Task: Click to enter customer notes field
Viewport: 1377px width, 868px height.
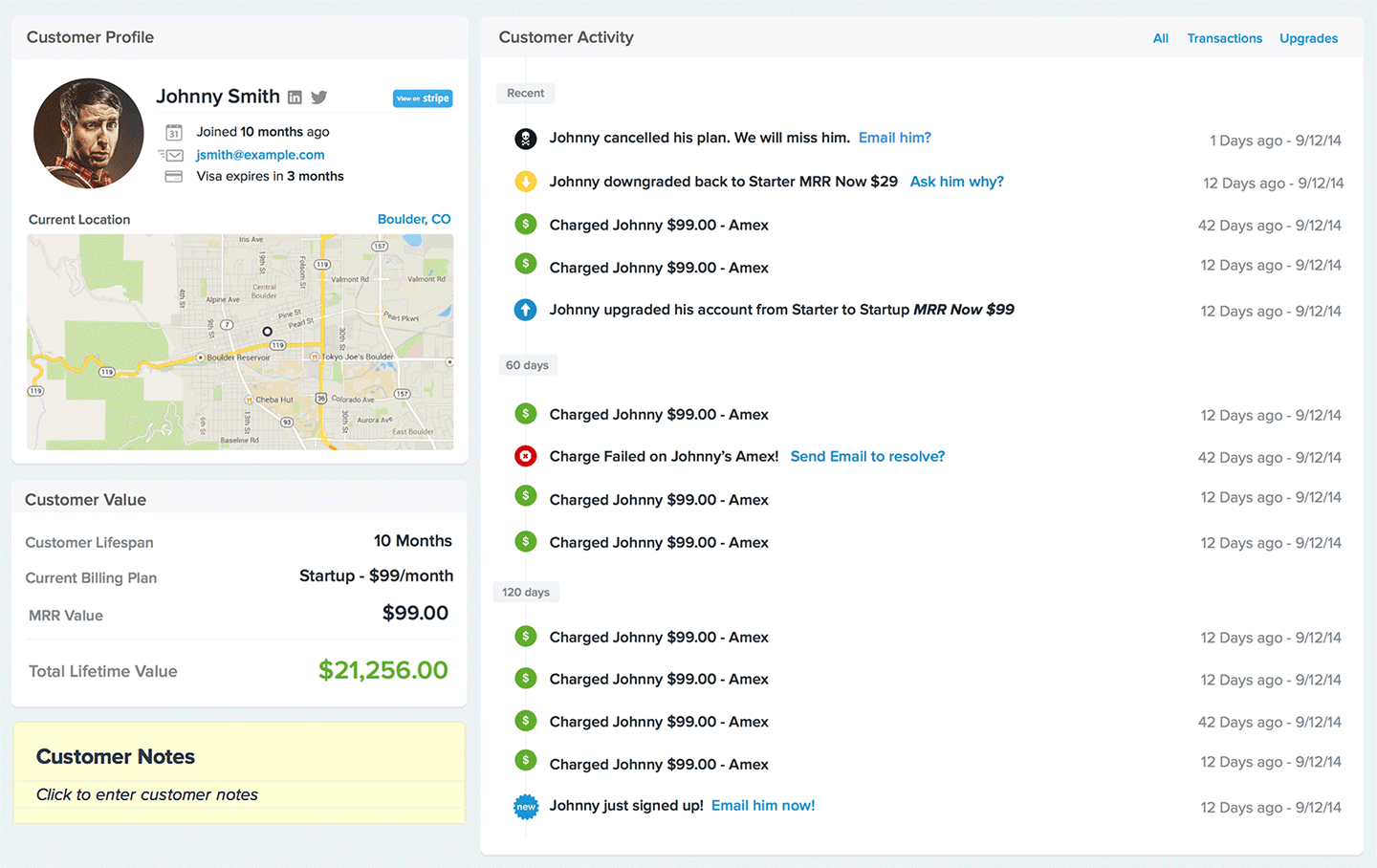Action: coord(147,795)
